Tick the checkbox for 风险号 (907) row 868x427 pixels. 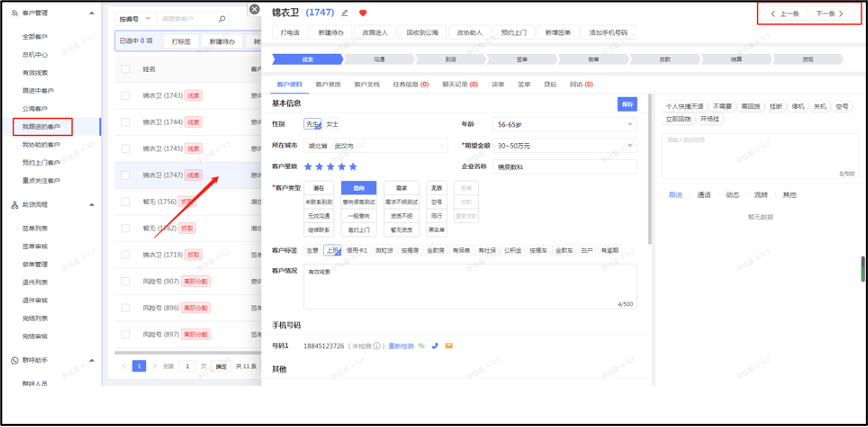coord(126,281)
